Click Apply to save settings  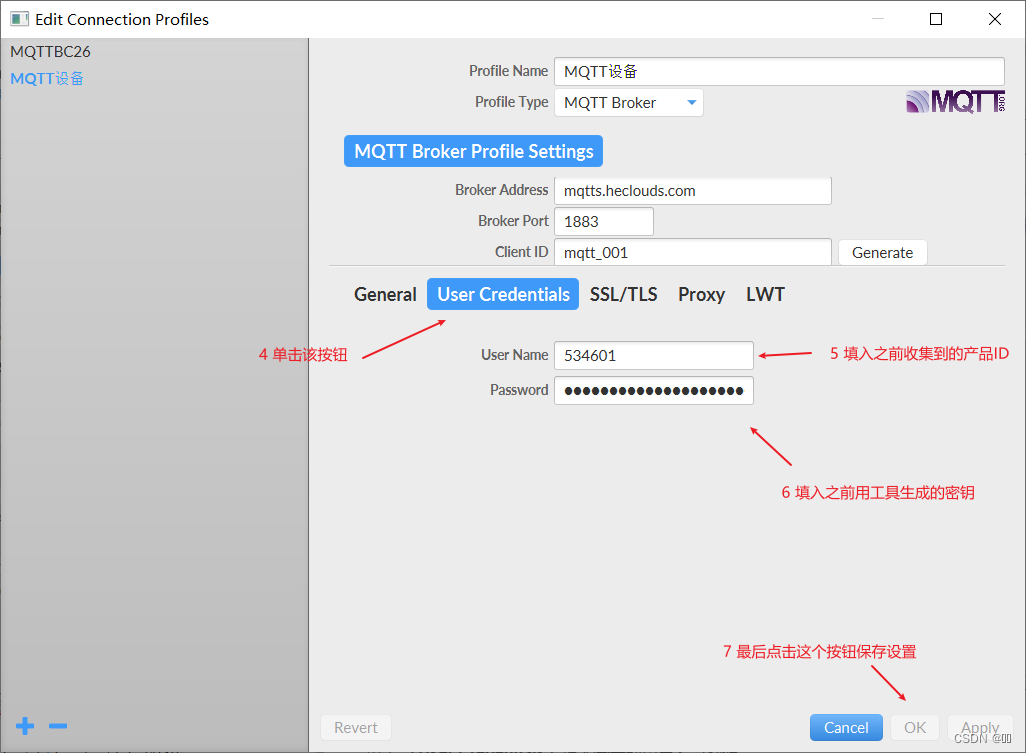980,727
